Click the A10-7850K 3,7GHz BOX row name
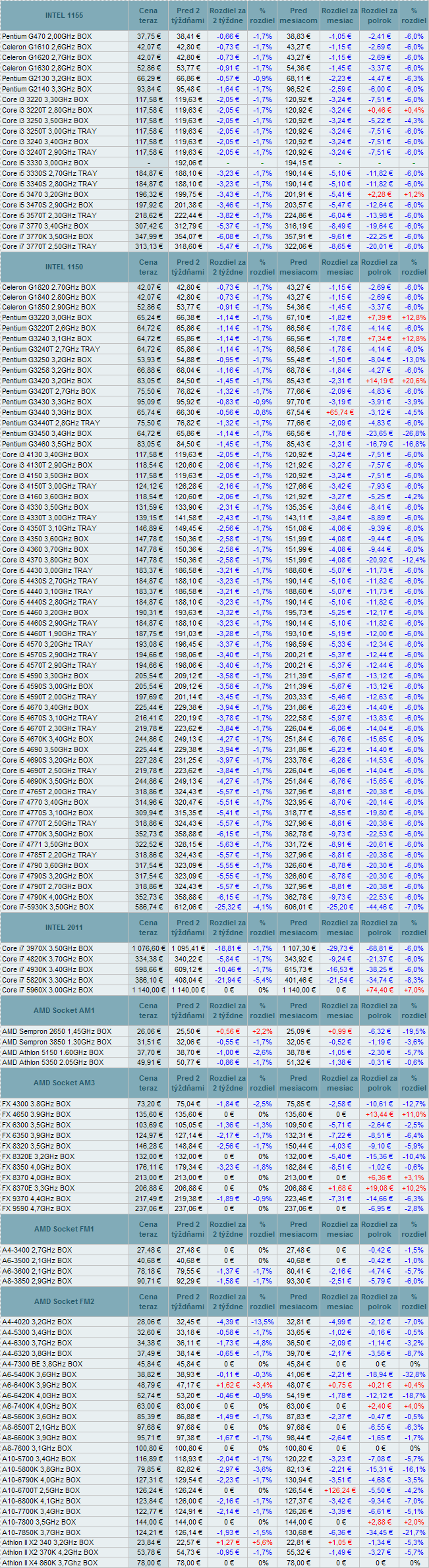Image resolution: width=429 pixels, height=1568 pixels. point(42,1532)
